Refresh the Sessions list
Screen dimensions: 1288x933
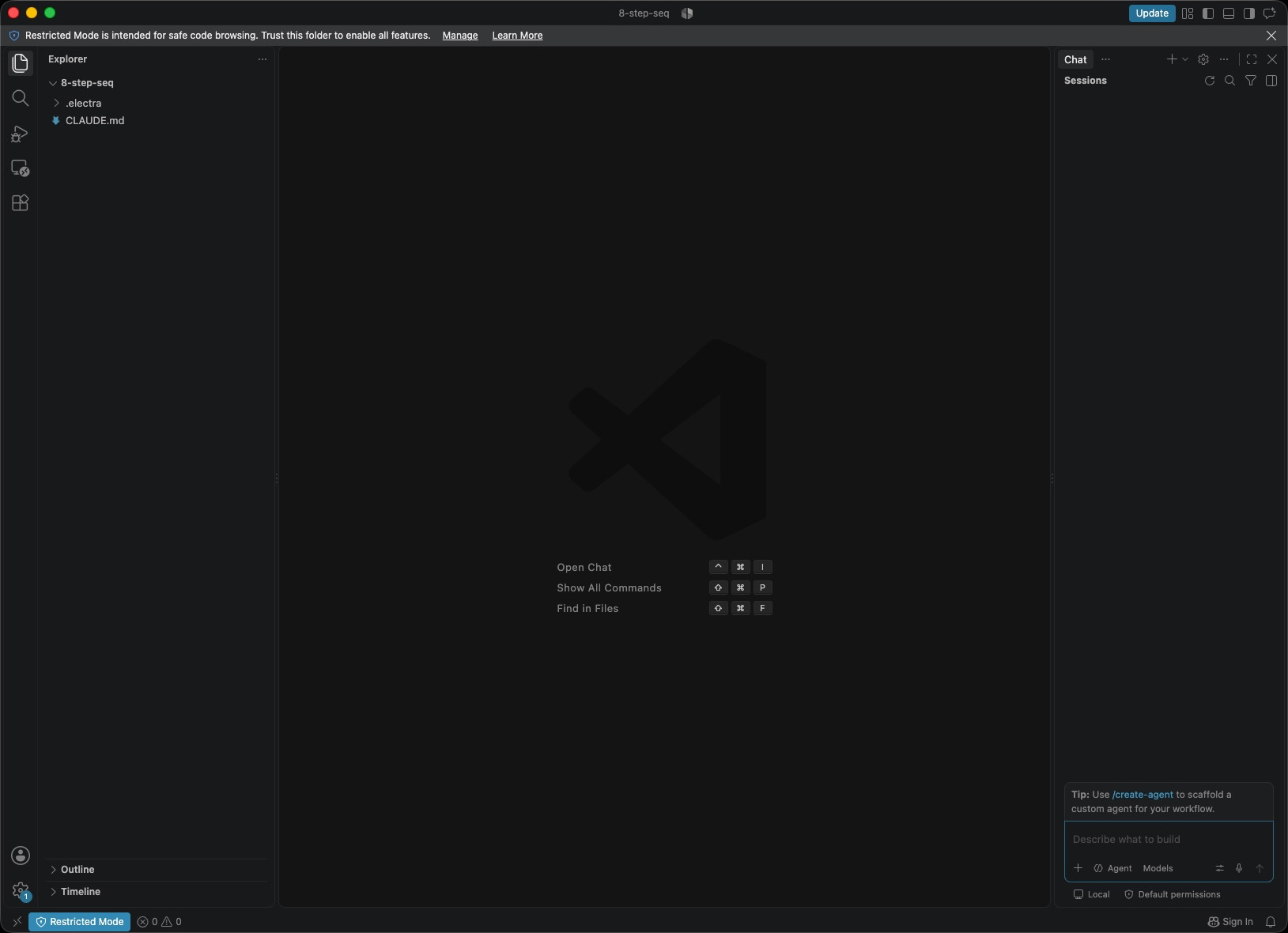point(1209,81)
